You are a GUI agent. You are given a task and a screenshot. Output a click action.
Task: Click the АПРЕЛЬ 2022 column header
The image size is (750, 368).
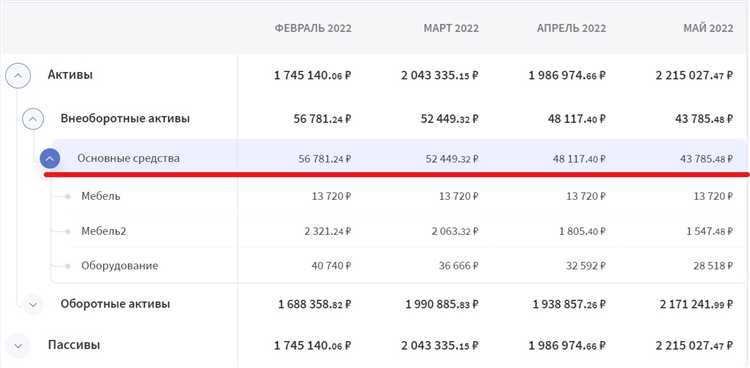pyautogui.click(x=572, y=28)
